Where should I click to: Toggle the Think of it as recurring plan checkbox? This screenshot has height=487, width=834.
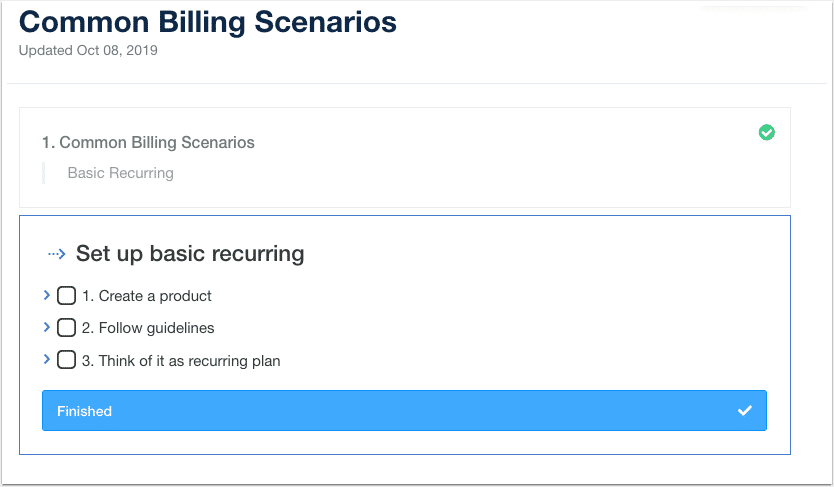point(66,360)
